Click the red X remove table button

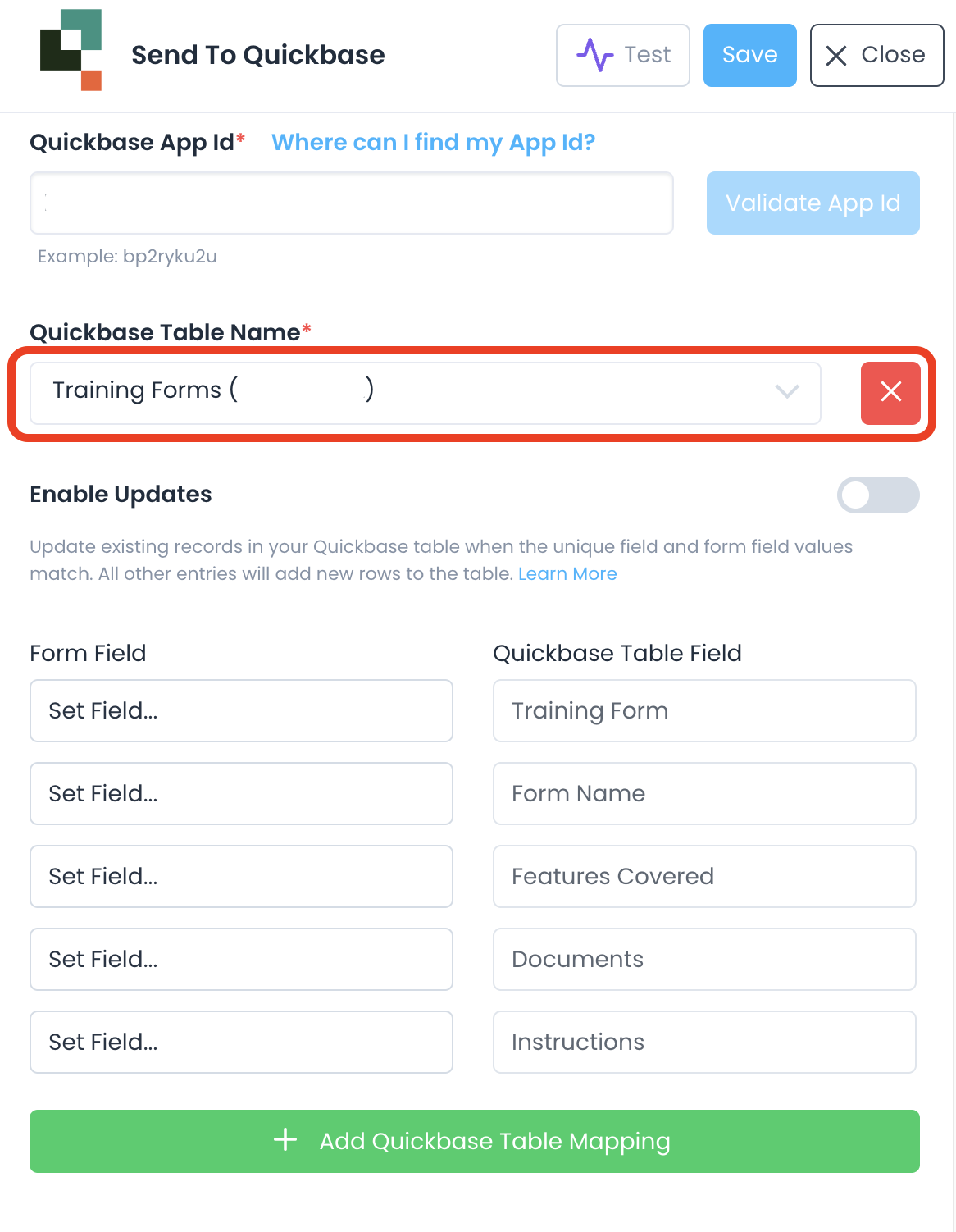[x=890, y=393]
